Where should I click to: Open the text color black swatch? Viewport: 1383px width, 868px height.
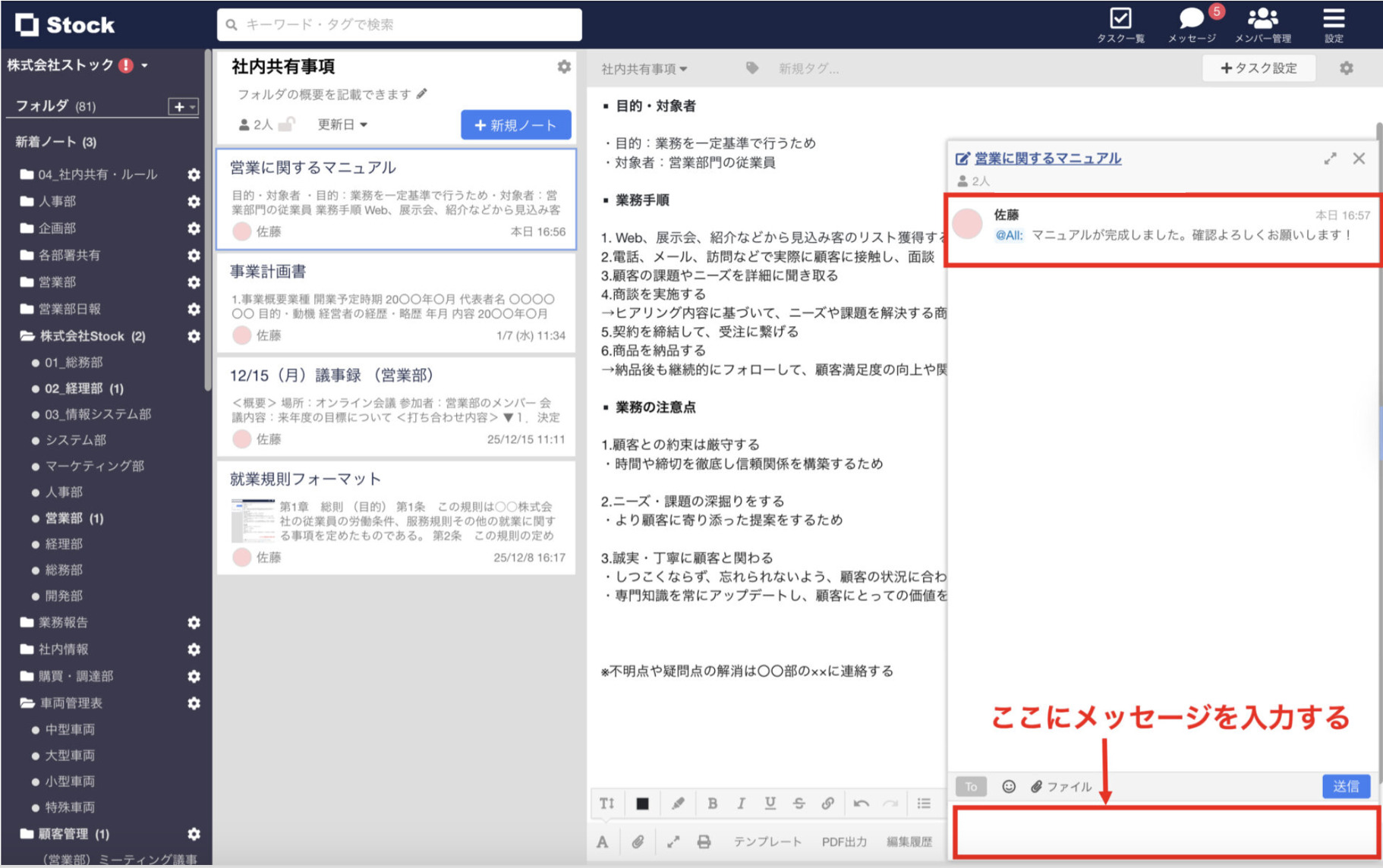(x=642, y=804)
